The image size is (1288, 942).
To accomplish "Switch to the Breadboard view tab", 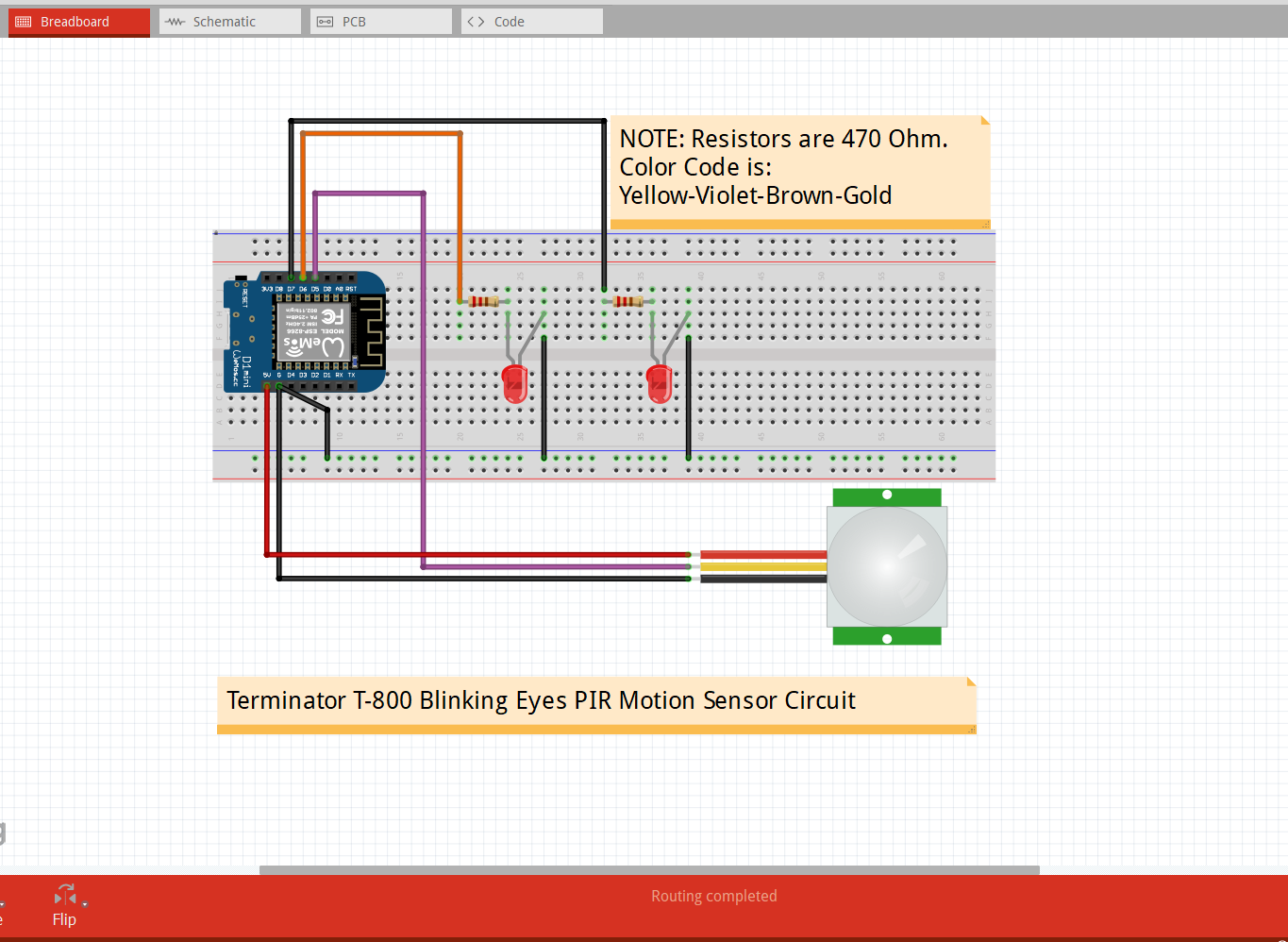I will [78, 22].
